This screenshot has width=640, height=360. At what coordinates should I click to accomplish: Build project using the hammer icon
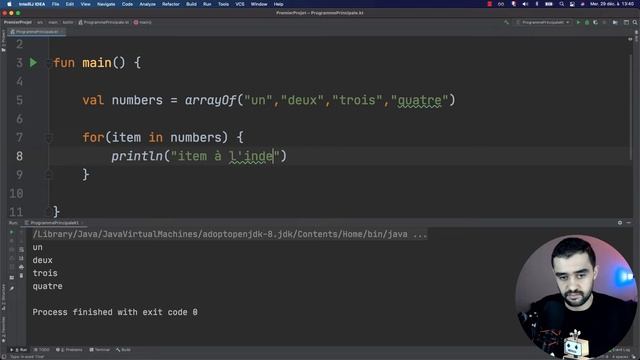(507, 22)
